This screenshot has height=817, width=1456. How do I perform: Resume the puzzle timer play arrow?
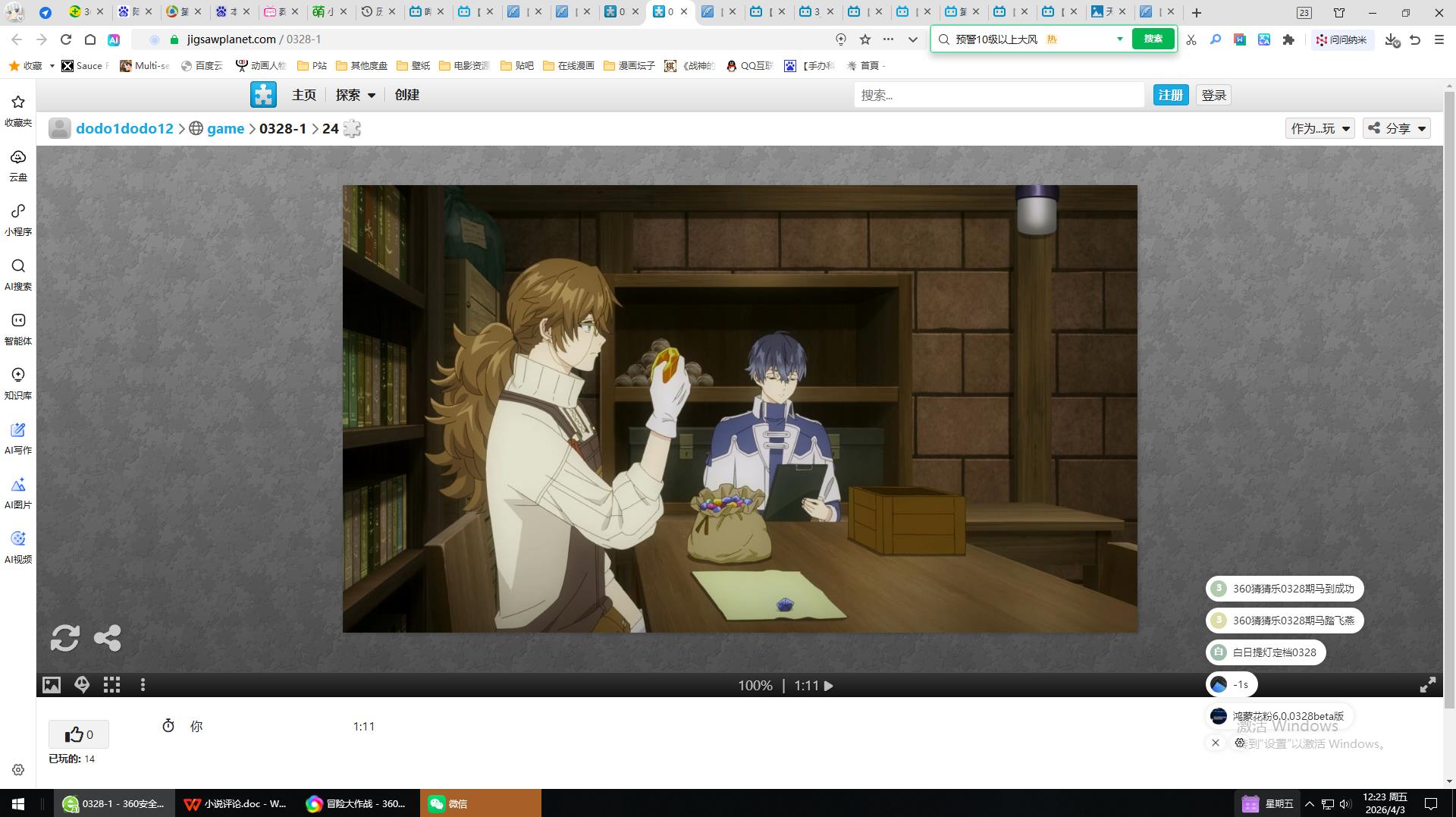tap(829, 686)
